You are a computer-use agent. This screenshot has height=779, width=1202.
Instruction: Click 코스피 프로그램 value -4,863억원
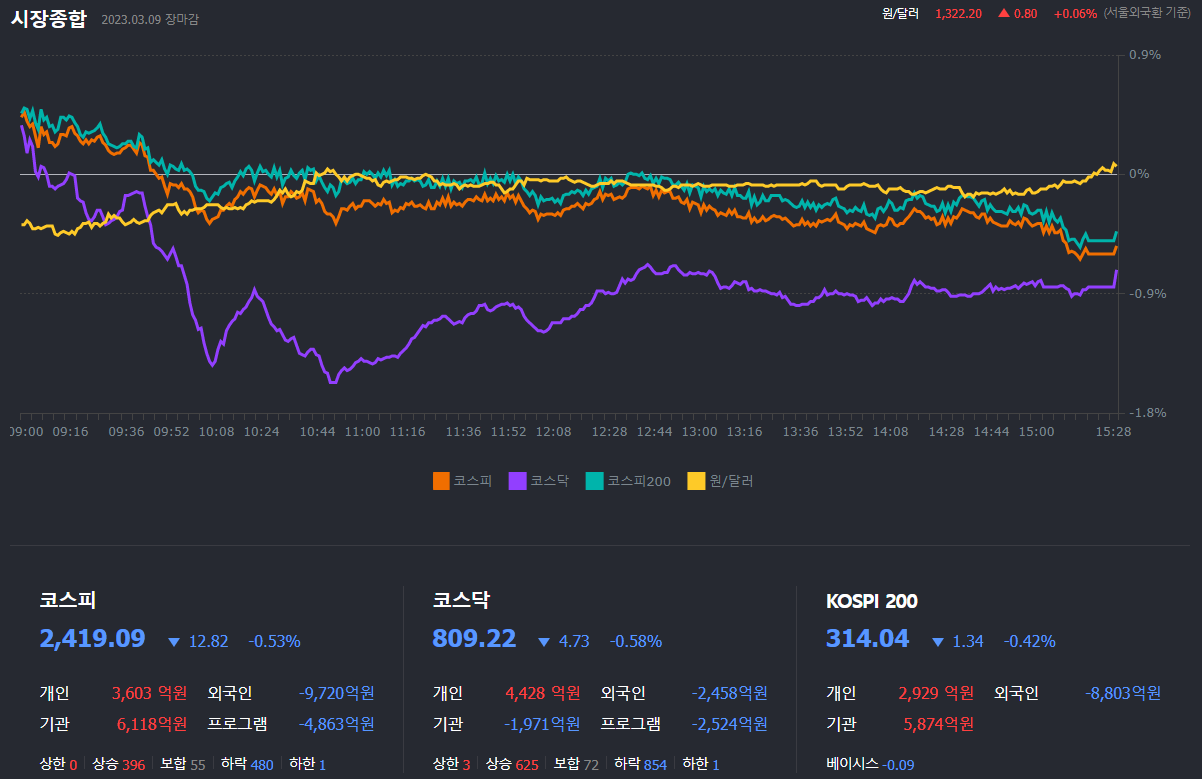coord(337,724)
